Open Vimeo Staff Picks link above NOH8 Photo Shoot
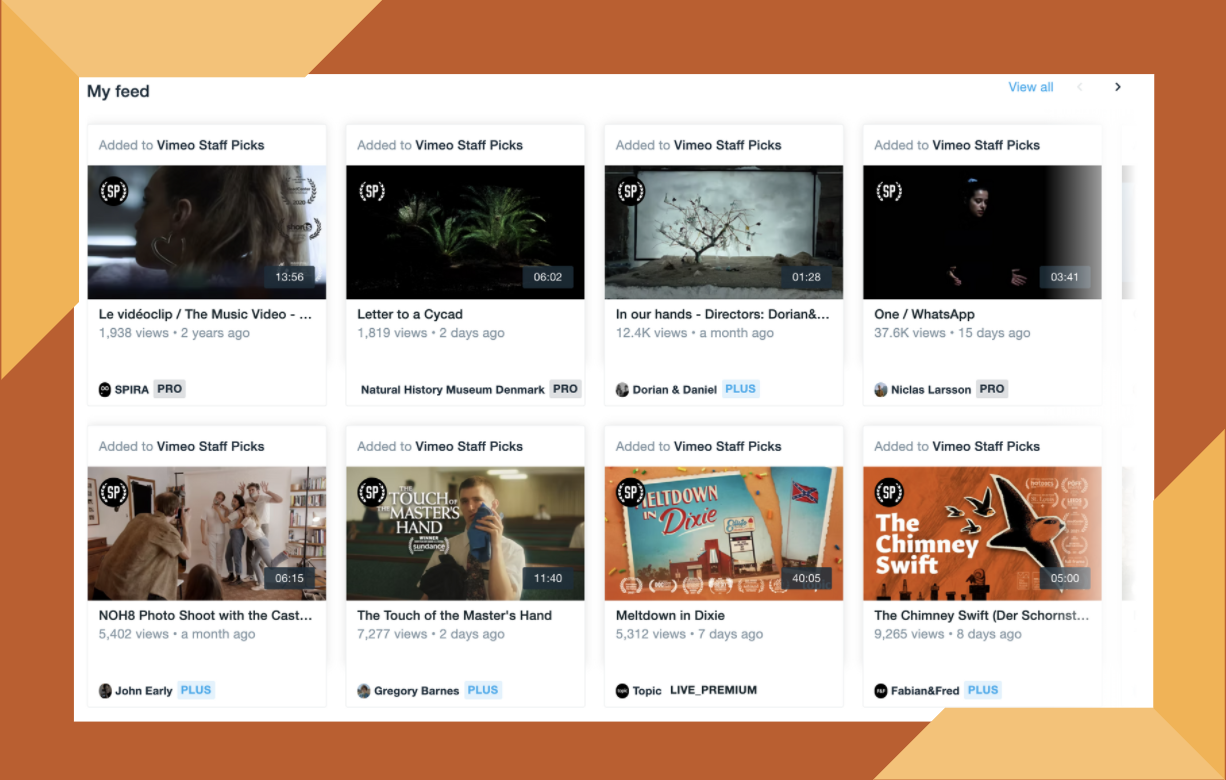 point(211,446)
